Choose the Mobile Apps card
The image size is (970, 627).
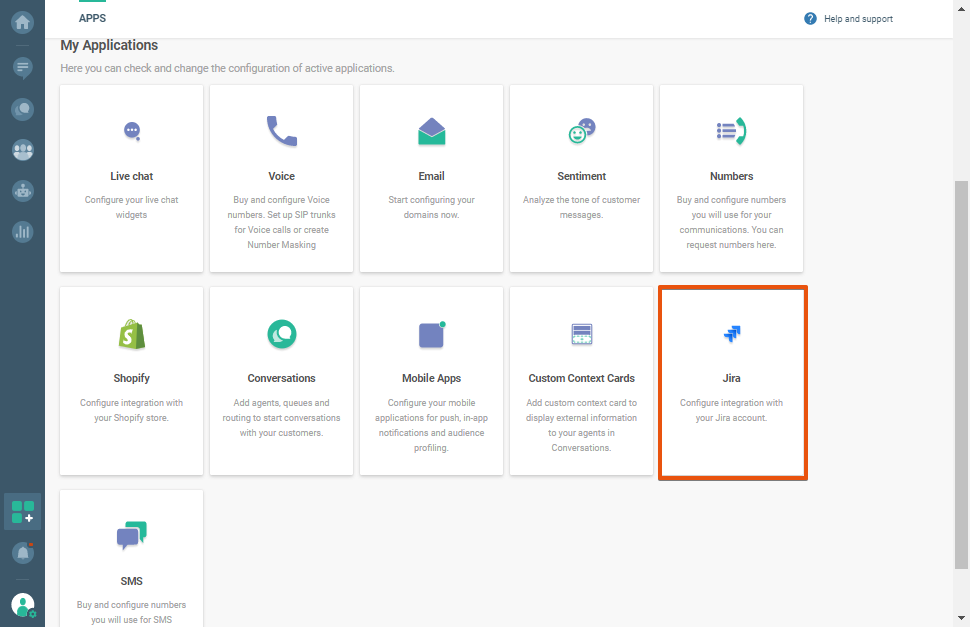pos(431,381)
